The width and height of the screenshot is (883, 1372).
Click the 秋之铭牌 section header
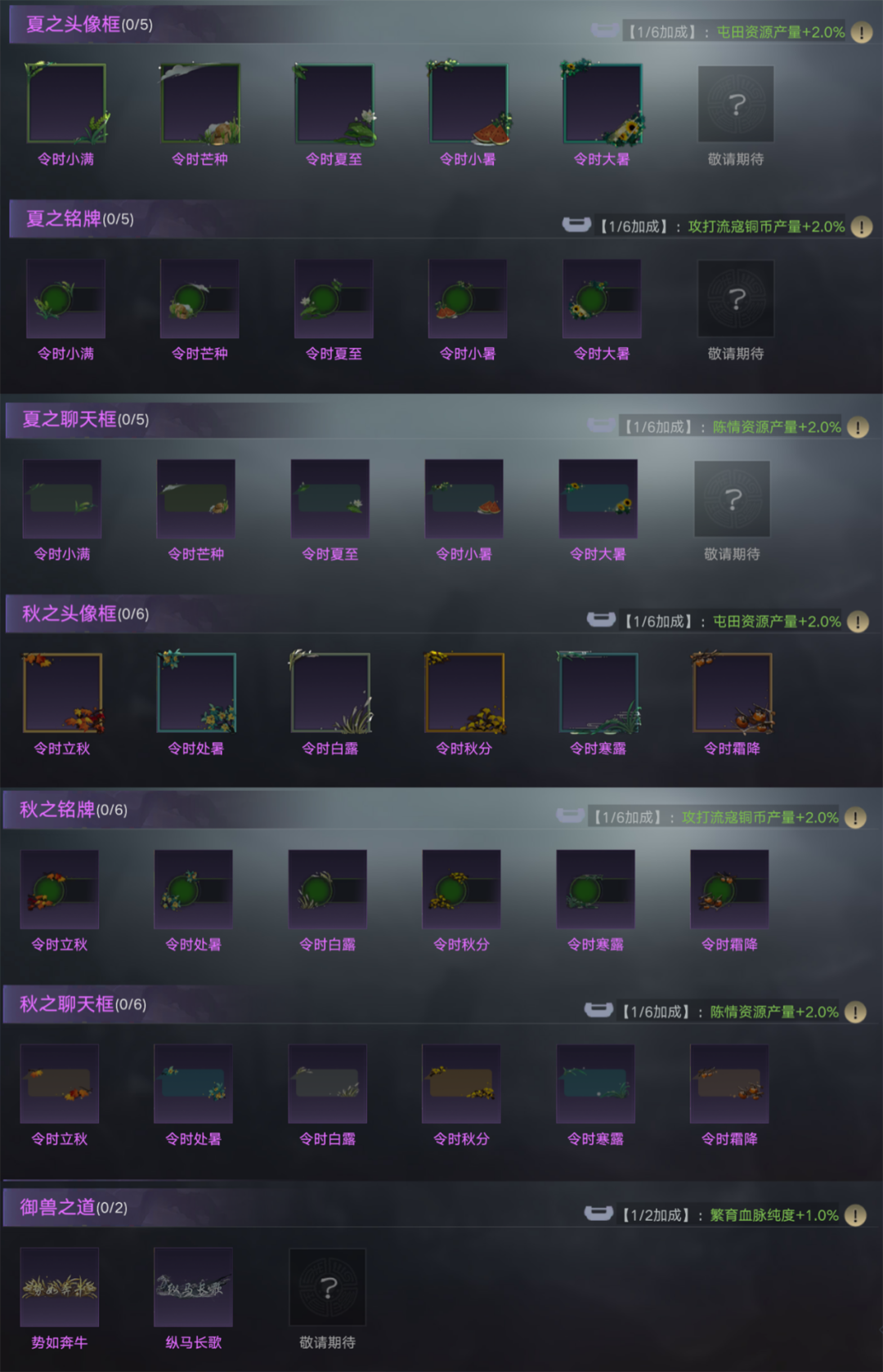click(x=74, y=810)
